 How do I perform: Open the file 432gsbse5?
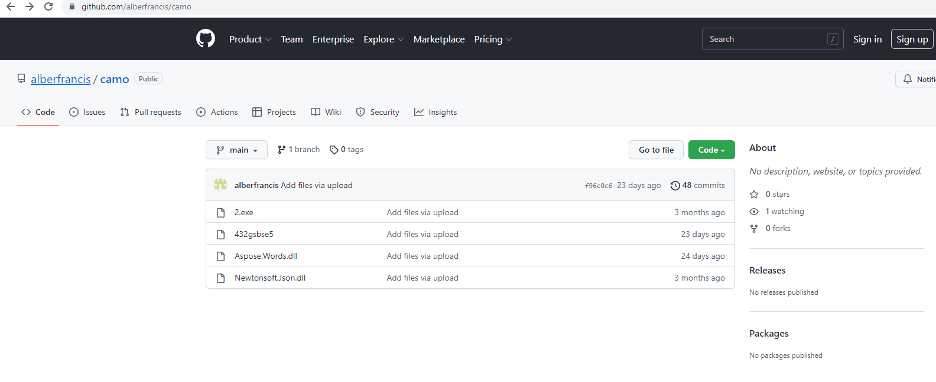pyautogui.click(x=254, y=235)
